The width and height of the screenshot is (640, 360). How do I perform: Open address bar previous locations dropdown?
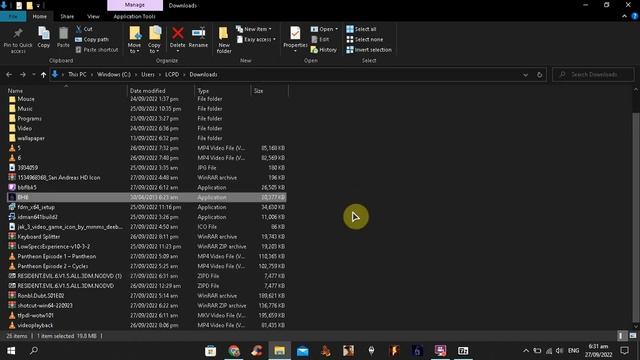tap(526, 75)
